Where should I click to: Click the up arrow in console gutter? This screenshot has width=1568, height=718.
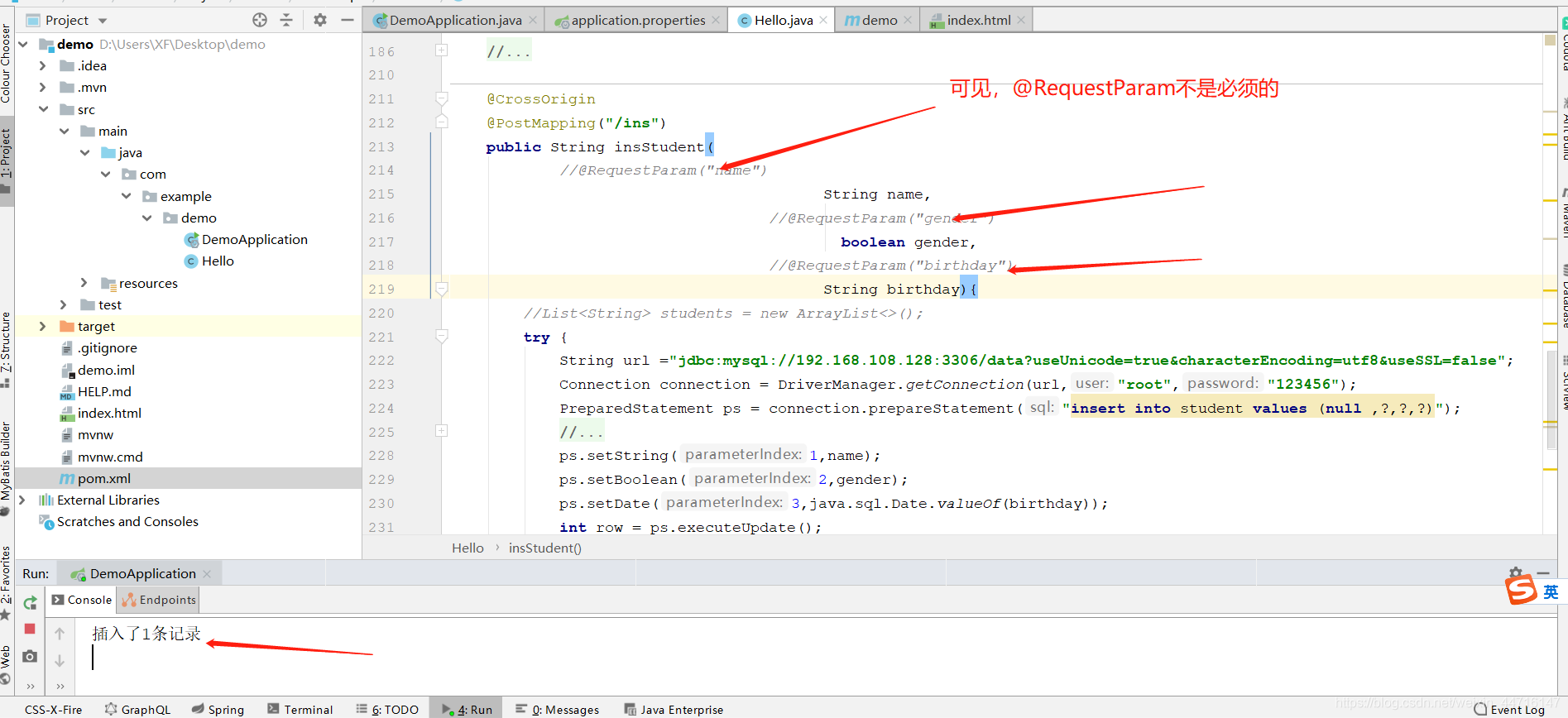tap(60, 634)
